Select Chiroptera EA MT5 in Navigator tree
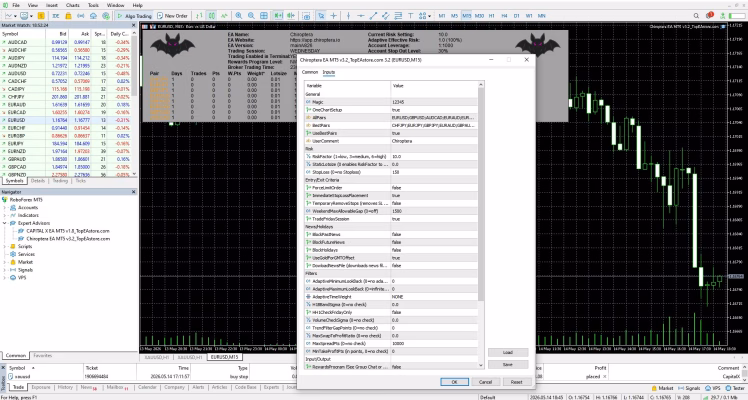The image size is (748, 400). click(68, 239)
